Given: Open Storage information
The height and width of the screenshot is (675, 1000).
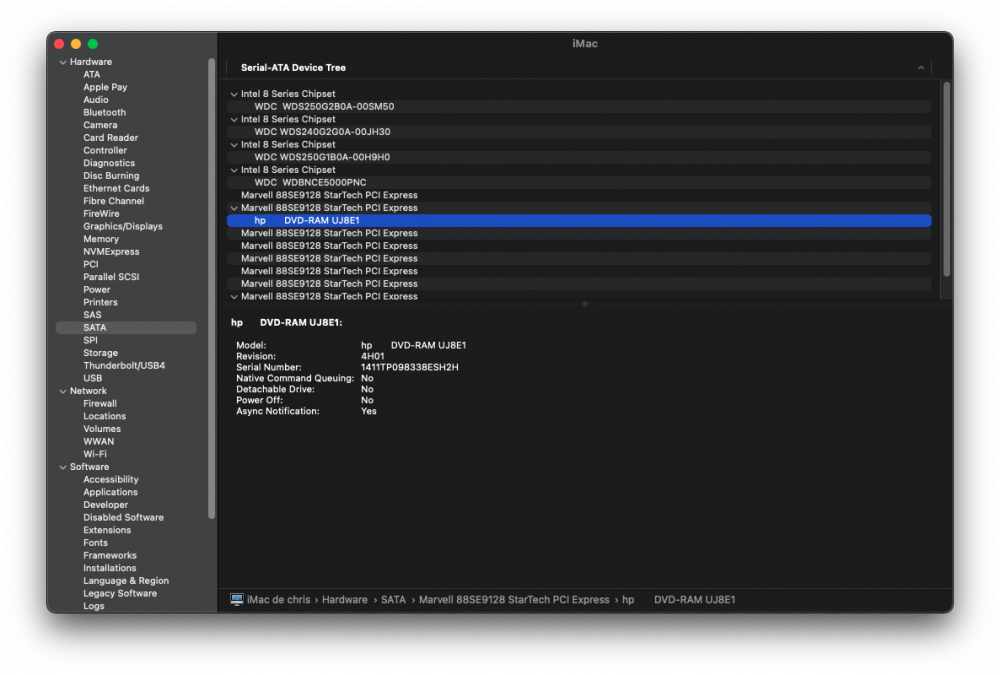Looking at the screenshot, I should point(100,353).
